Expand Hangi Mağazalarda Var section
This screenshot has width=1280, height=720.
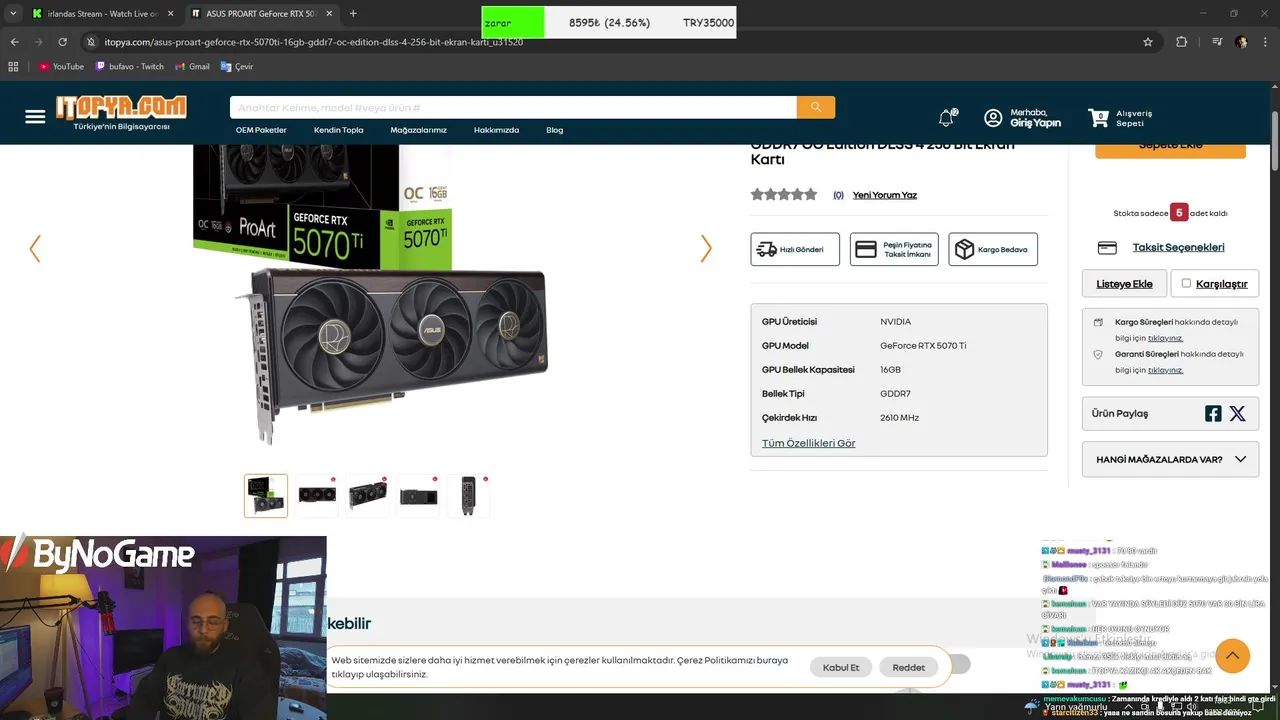click(1170, 460)
